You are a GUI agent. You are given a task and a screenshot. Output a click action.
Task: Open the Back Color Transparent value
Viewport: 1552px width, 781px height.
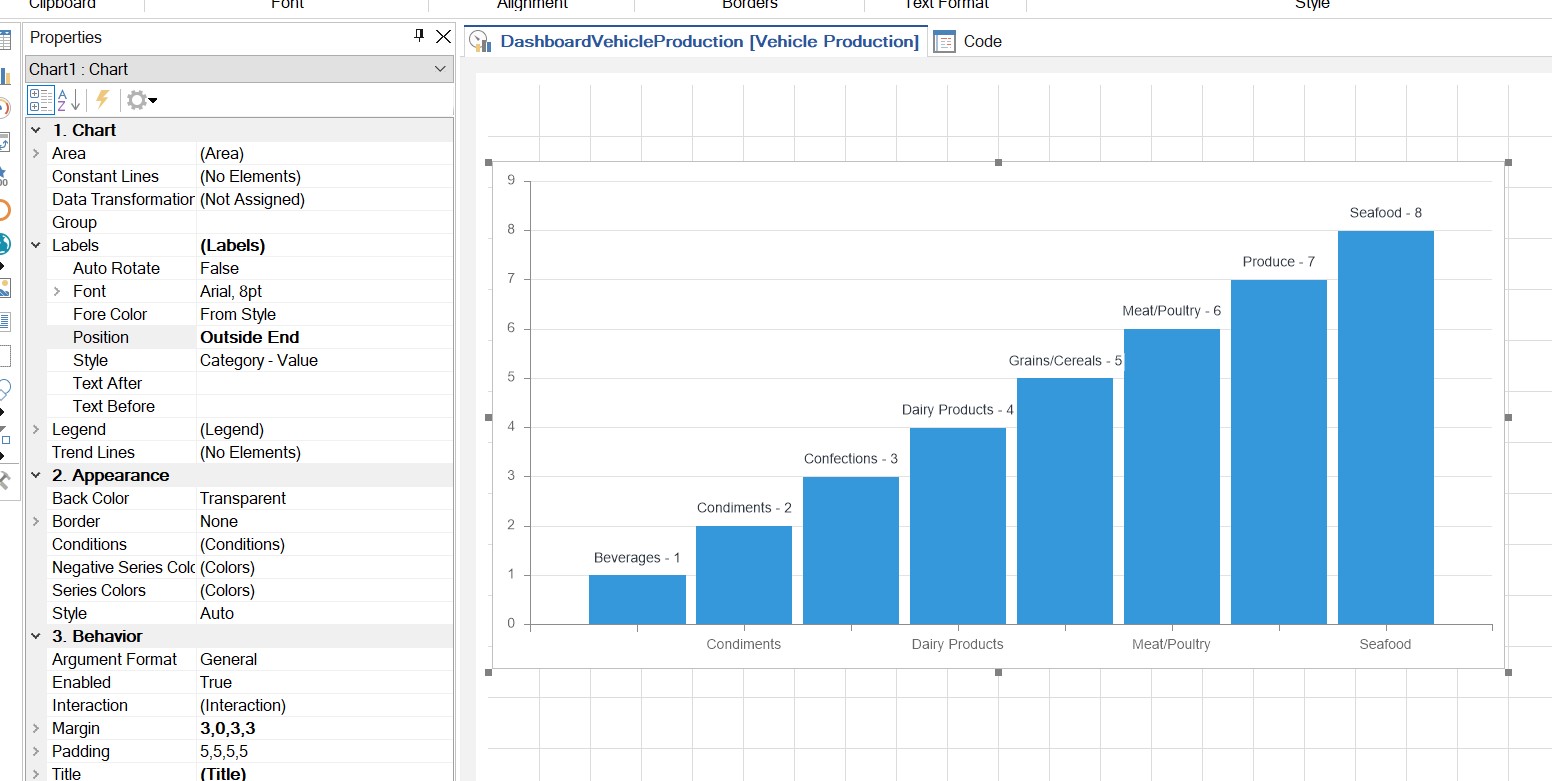click(324, 498)
